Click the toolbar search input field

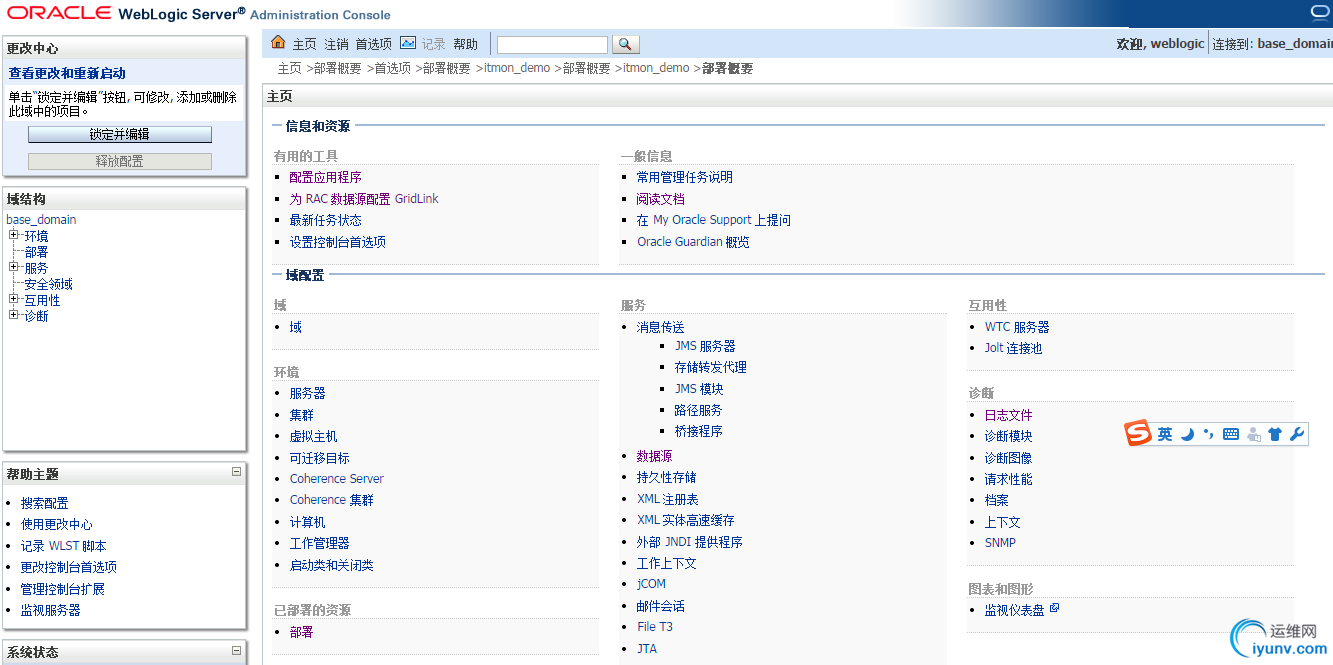pos(552,44)
